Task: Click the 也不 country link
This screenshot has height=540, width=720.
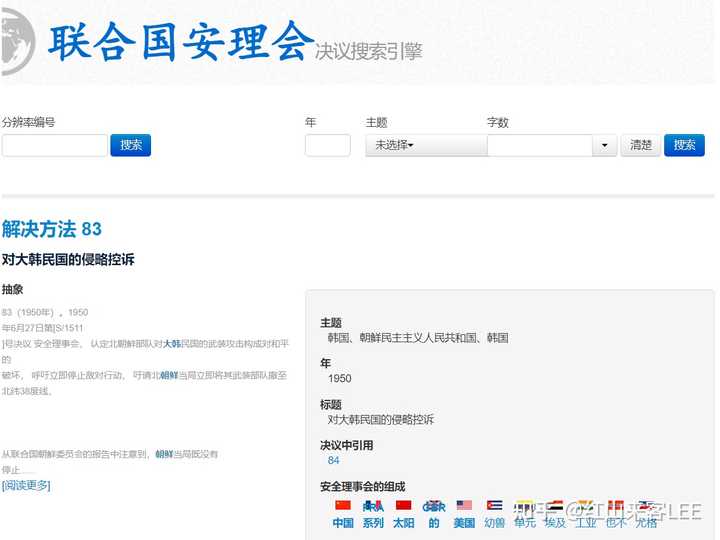Action: [616, 523]
